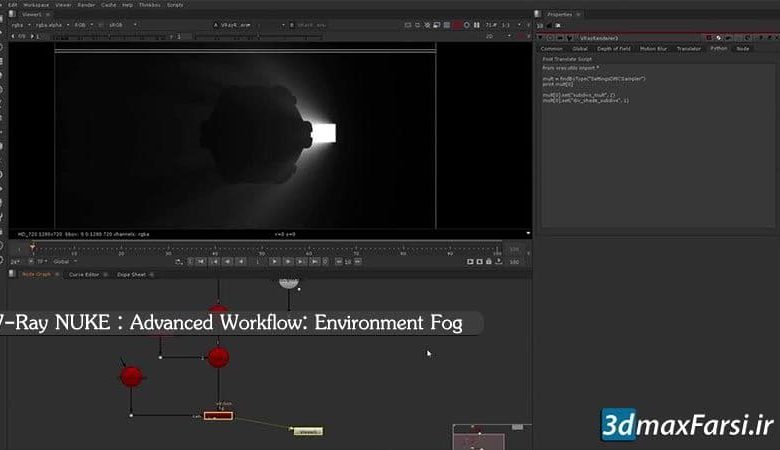Select the Curve Editor tab

point(84,274)
